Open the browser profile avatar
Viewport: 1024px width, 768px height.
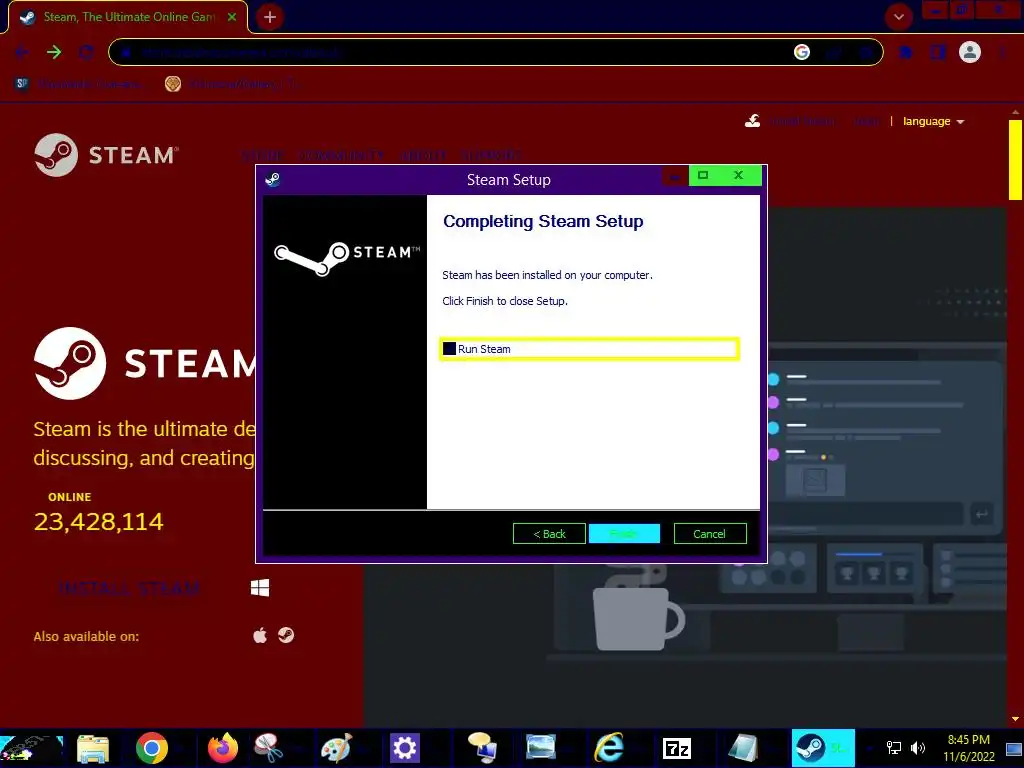970,52
